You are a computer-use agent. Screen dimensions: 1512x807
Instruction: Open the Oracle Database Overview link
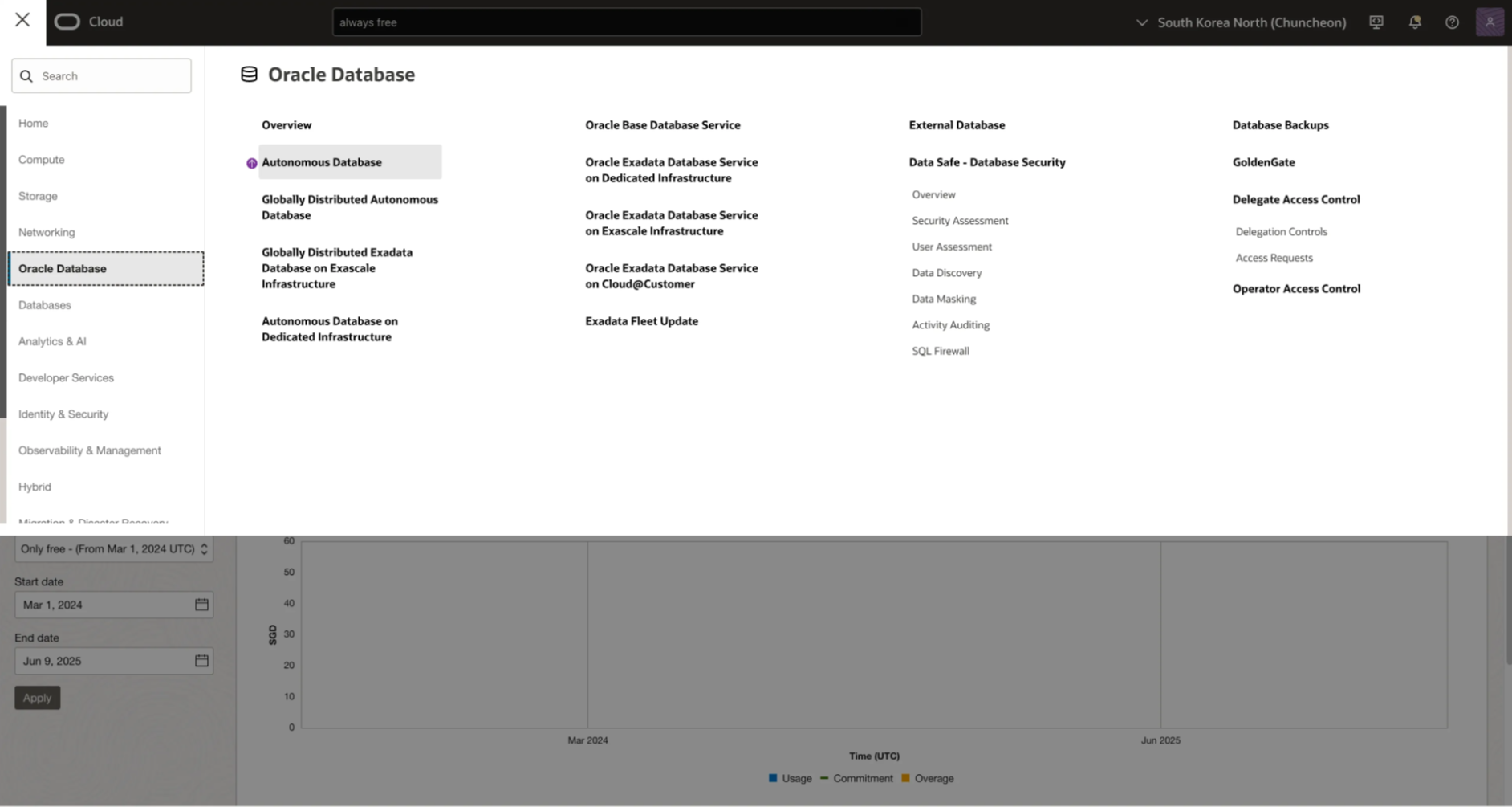pos(287,125)
